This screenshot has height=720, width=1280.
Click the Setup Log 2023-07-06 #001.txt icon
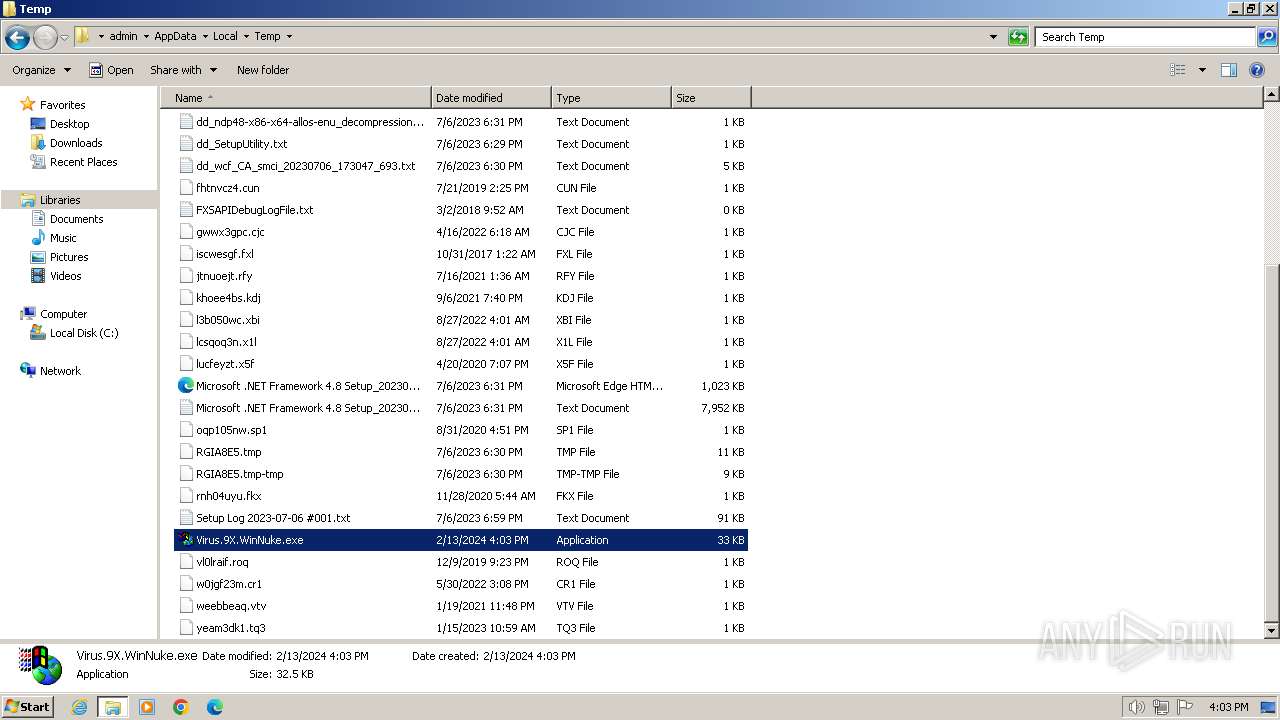(x=185, y=518)
